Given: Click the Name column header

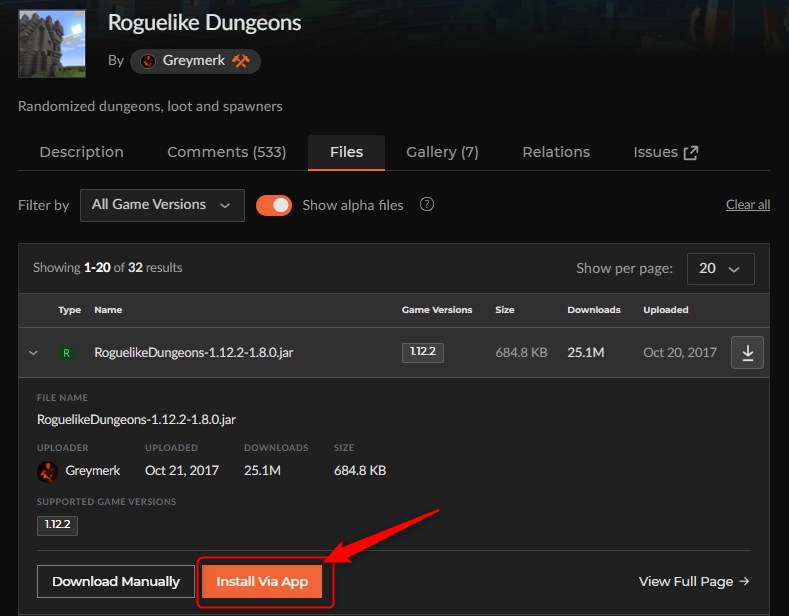Looking at the screenshot, I should (x=108, y=310).
